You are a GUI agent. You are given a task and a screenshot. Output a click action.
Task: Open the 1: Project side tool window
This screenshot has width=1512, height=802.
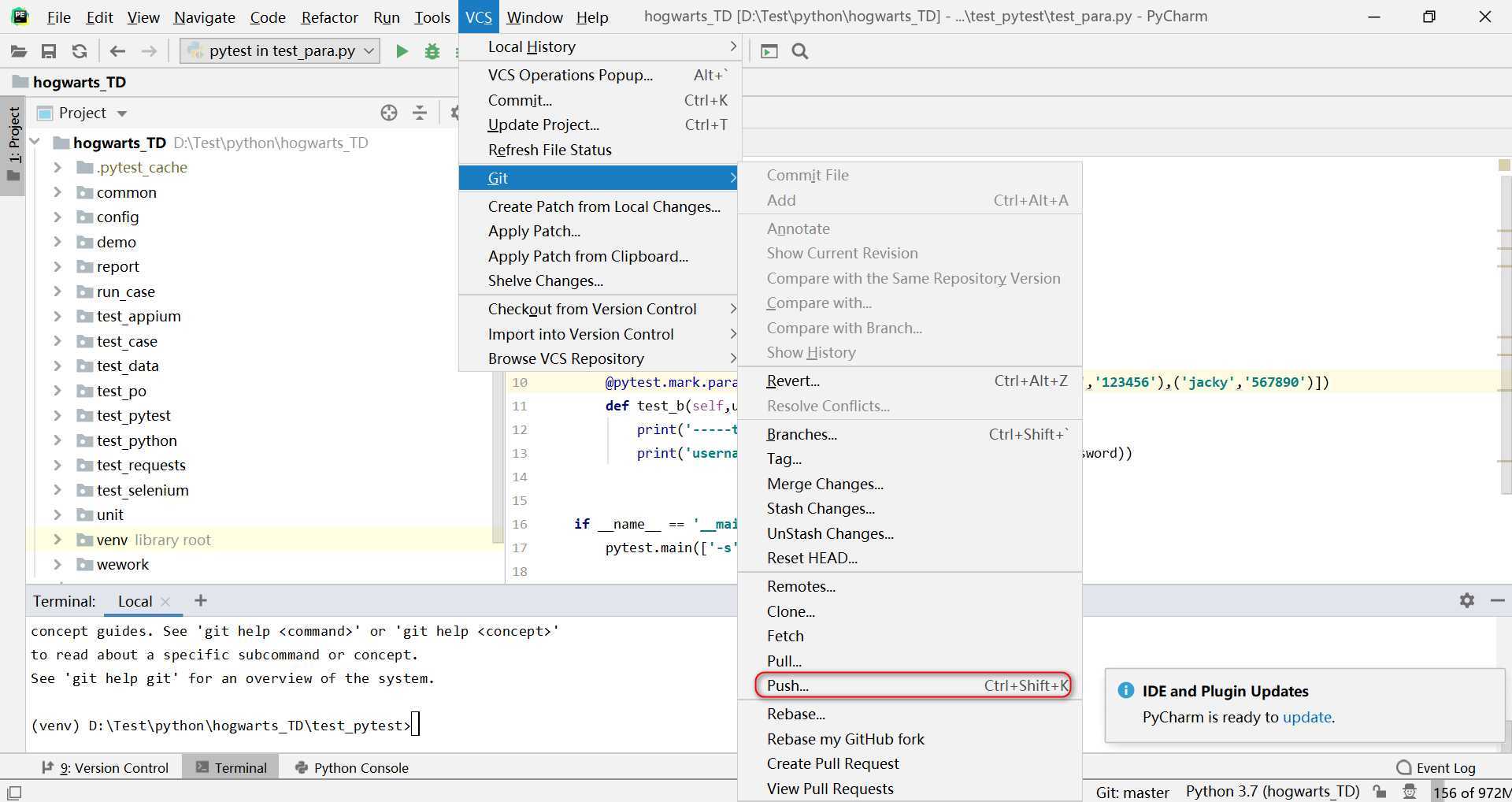point(13,145)
